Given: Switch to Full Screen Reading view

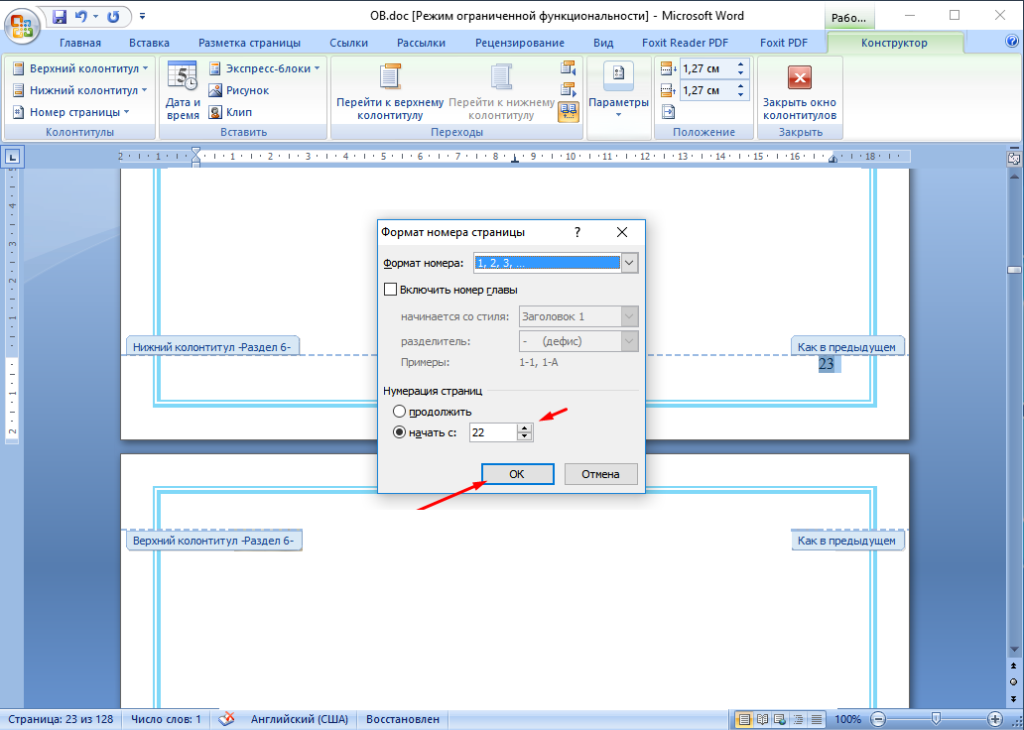Looking at the screenshot, I should coord(762,719).
